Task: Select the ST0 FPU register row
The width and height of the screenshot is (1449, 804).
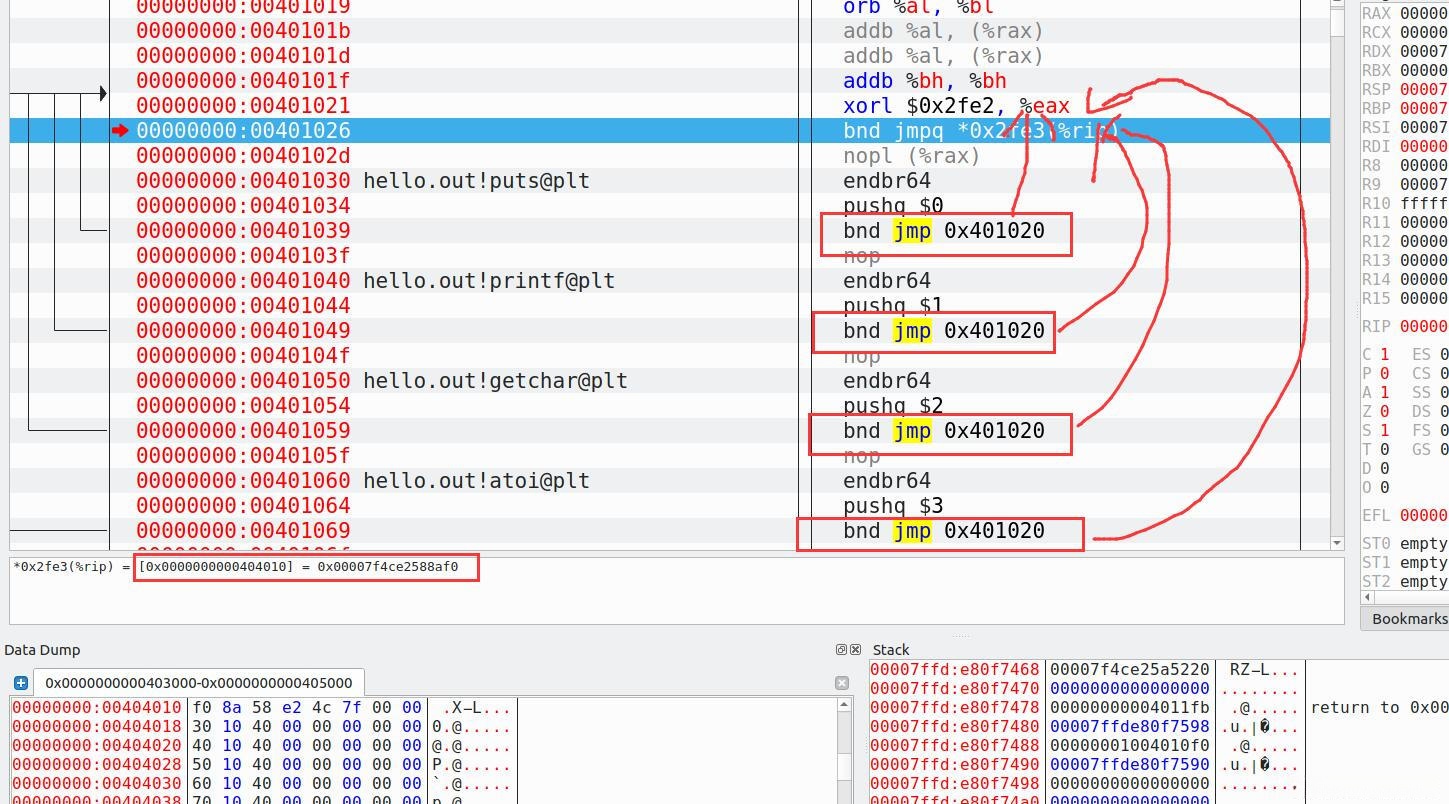Action: pos(1405,543)
